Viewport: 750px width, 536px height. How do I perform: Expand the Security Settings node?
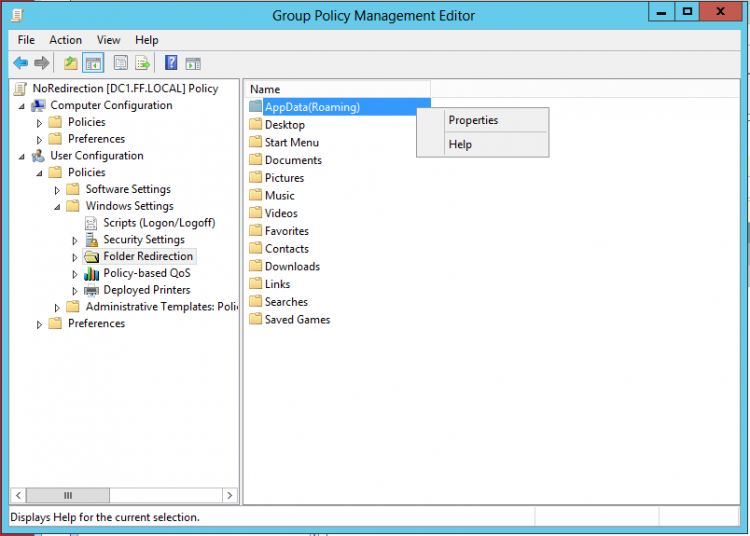[x=75, y=241]
